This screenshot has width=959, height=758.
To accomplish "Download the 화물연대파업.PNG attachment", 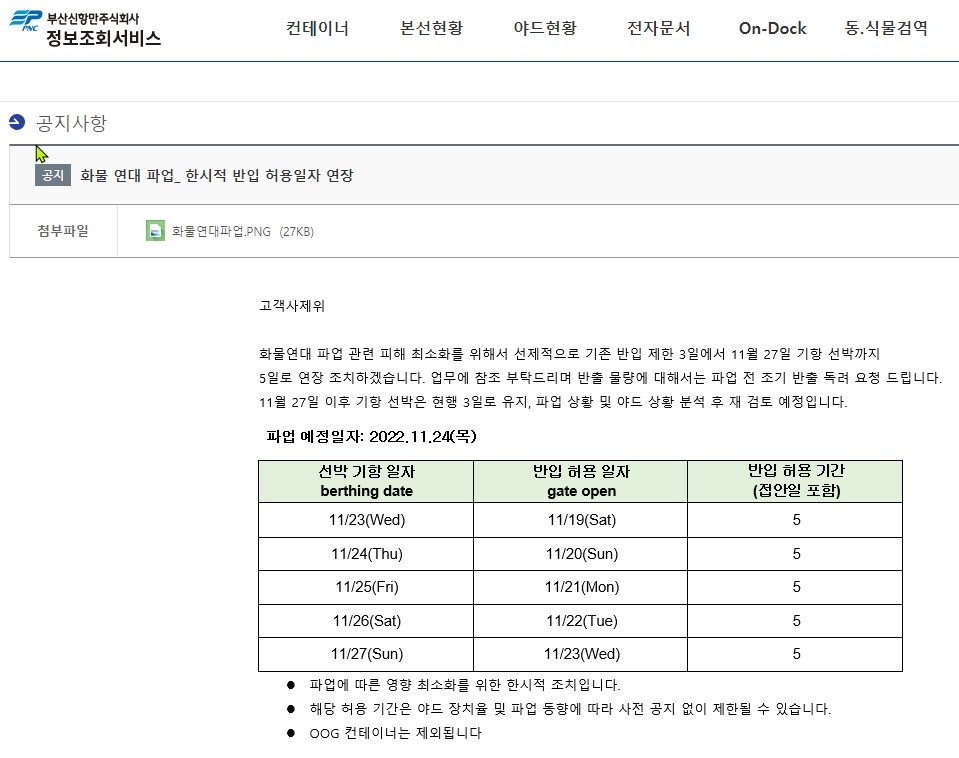I will click(221, 231).
